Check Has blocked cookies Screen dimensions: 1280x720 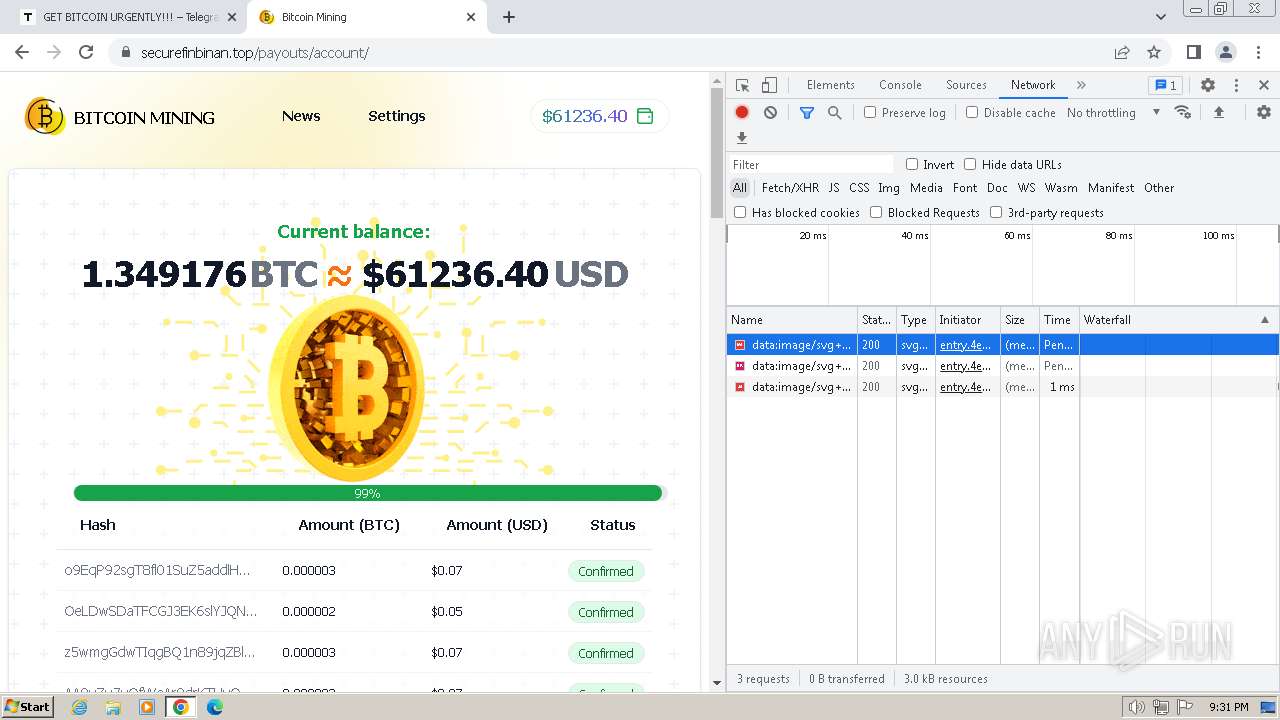coord(740,212)
